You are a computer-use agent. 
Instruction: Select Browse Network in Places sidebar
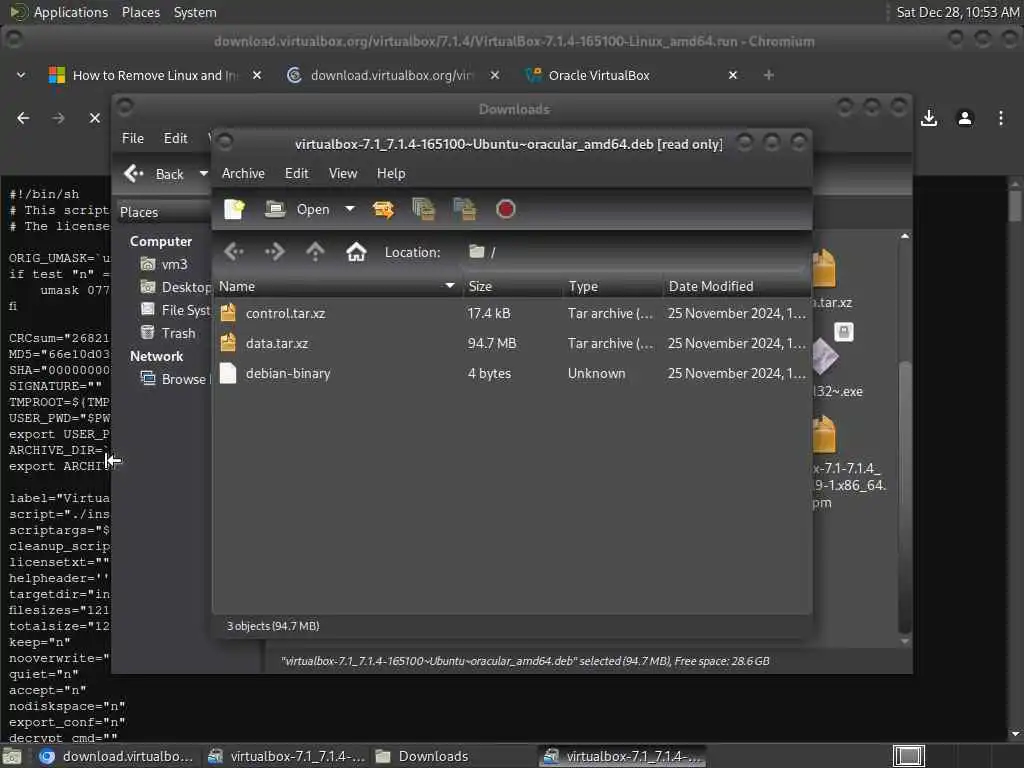tap(175, 379)
